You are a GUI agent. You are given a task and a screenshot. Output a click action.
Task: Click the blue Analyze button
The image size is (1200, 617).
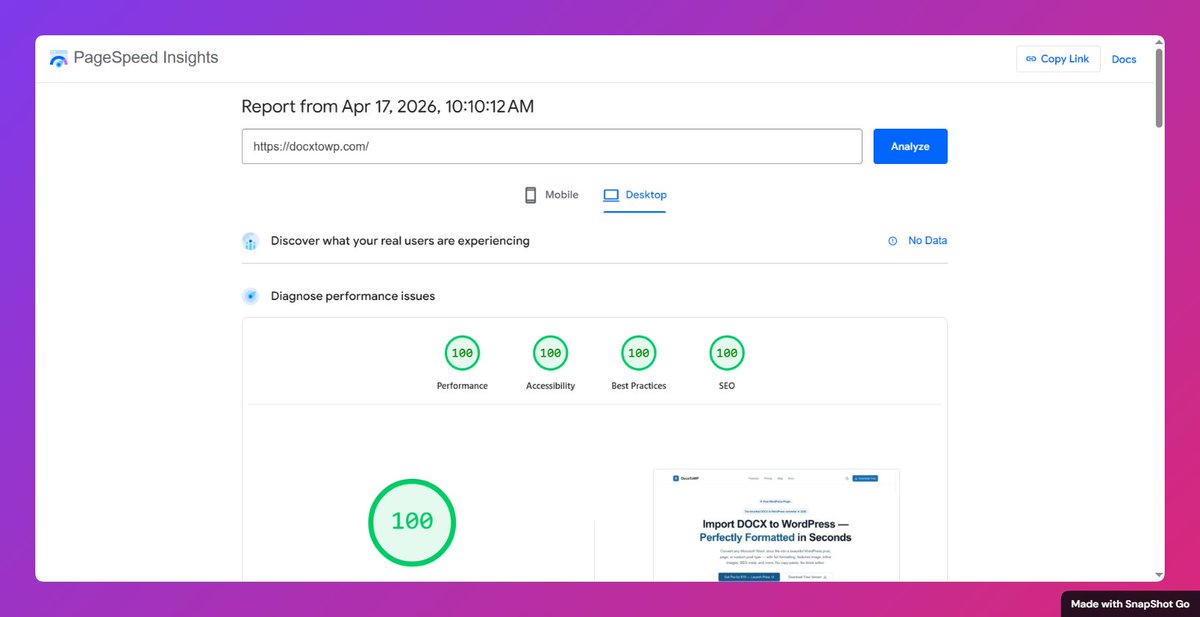pyautogui.click(x=910, y=146)
